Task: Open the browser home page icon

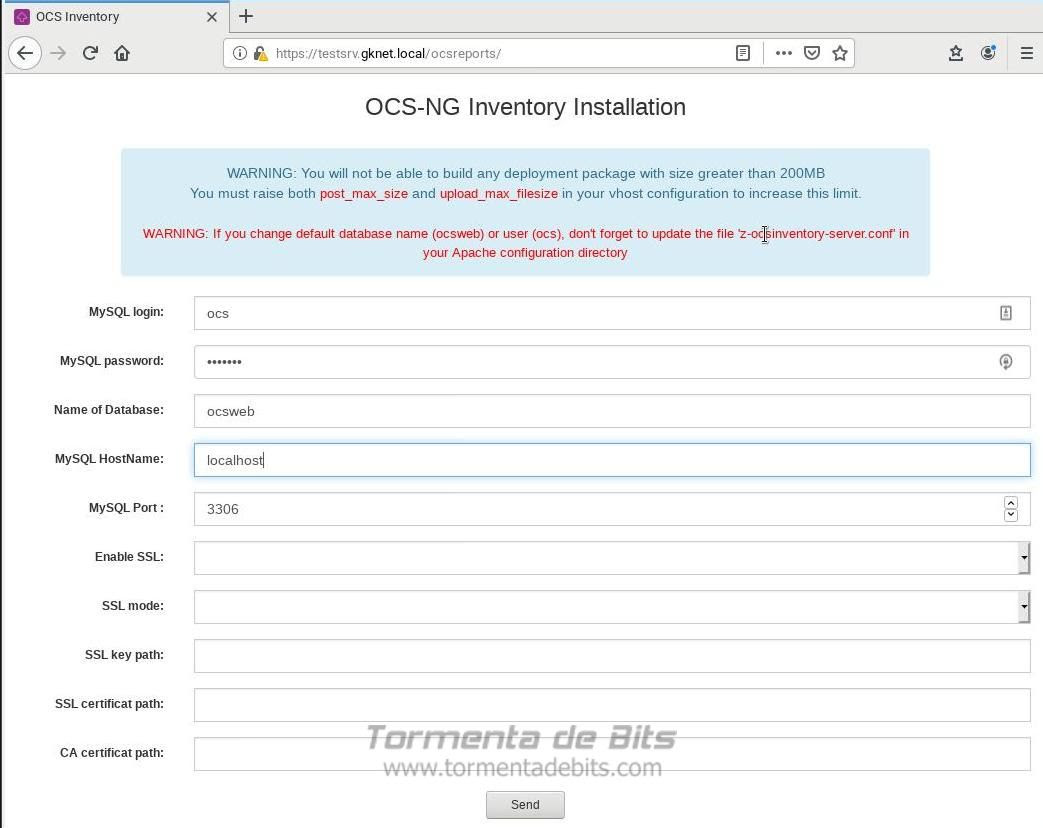Action: coord(122,53)
